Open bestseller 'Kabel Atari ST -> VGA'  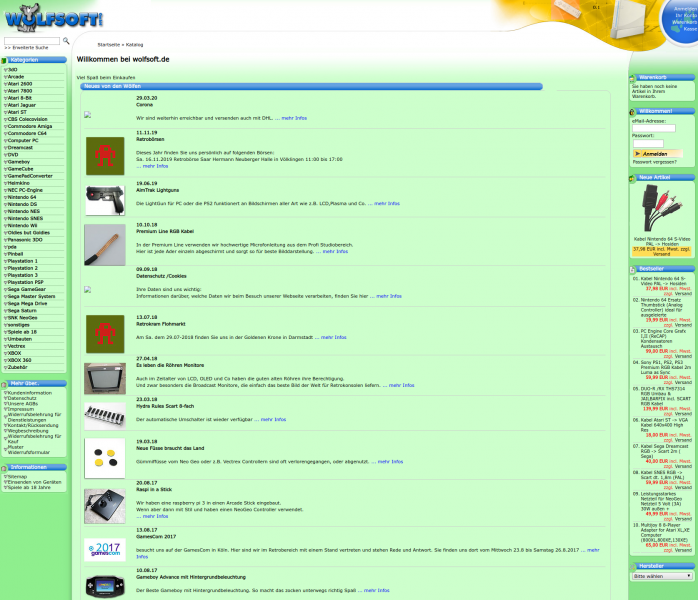click(664, 425)
